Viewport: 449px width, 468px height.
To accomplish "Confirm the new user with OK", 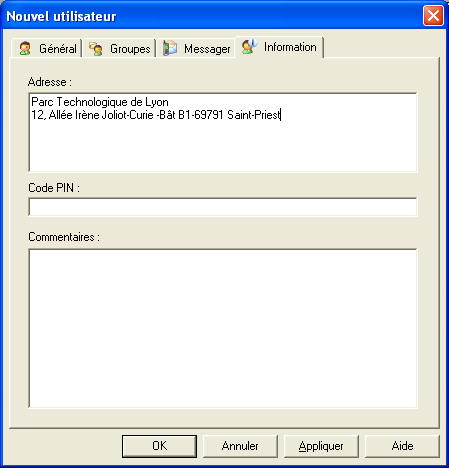I will point(159,446).
